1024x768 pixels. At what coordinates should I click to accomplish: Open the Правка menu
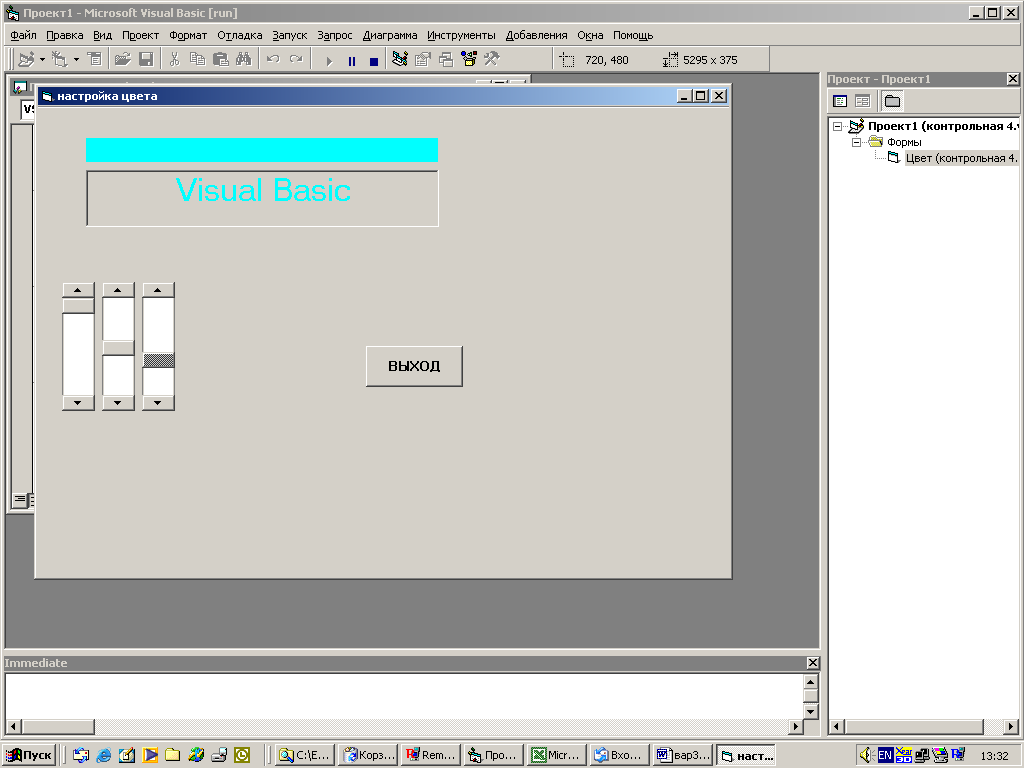(x=65, y=35)
